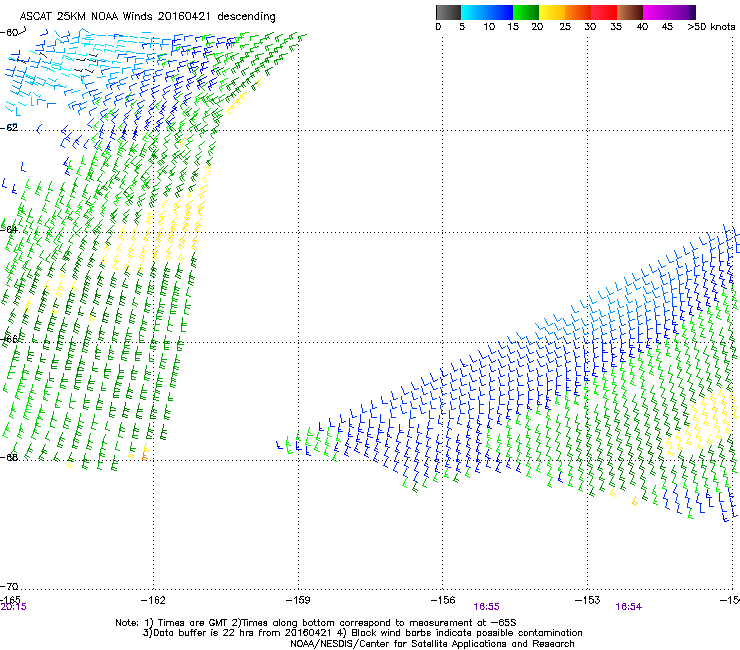Click the -60 latitude label
Image resolution: width=740 pixels, height=650 pixels.
tap(9, 33)
